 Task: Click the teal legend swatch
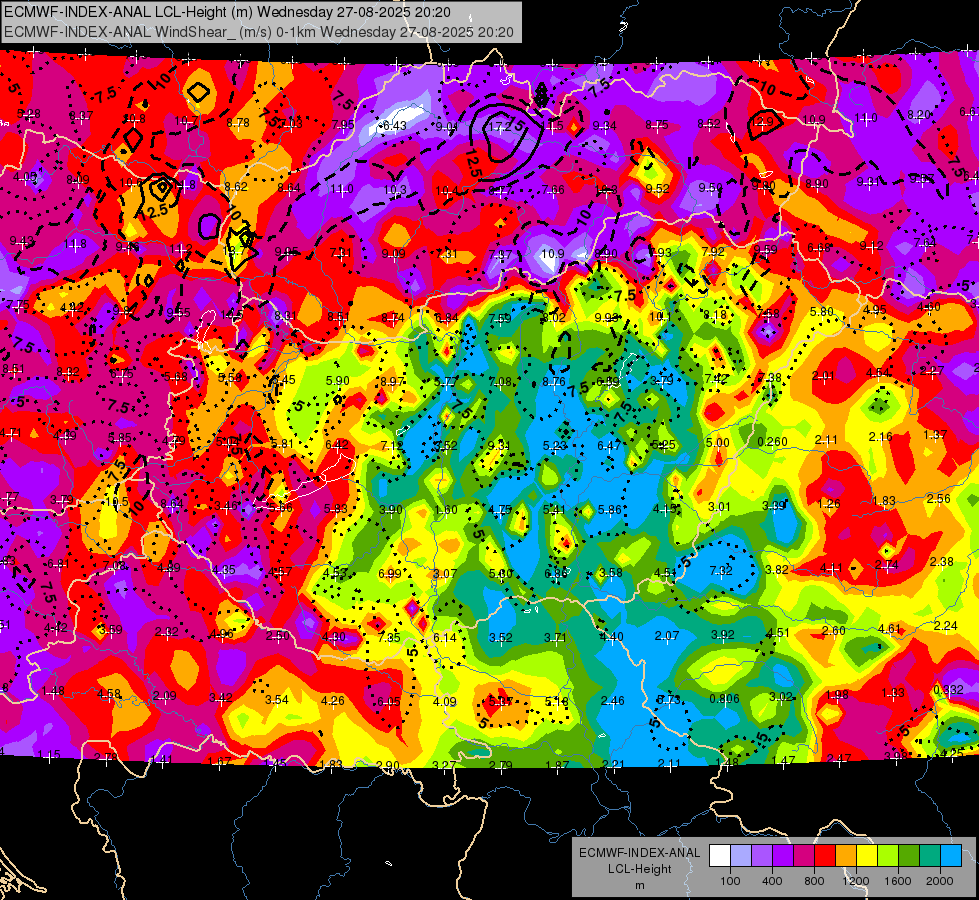tap(930, 856)
